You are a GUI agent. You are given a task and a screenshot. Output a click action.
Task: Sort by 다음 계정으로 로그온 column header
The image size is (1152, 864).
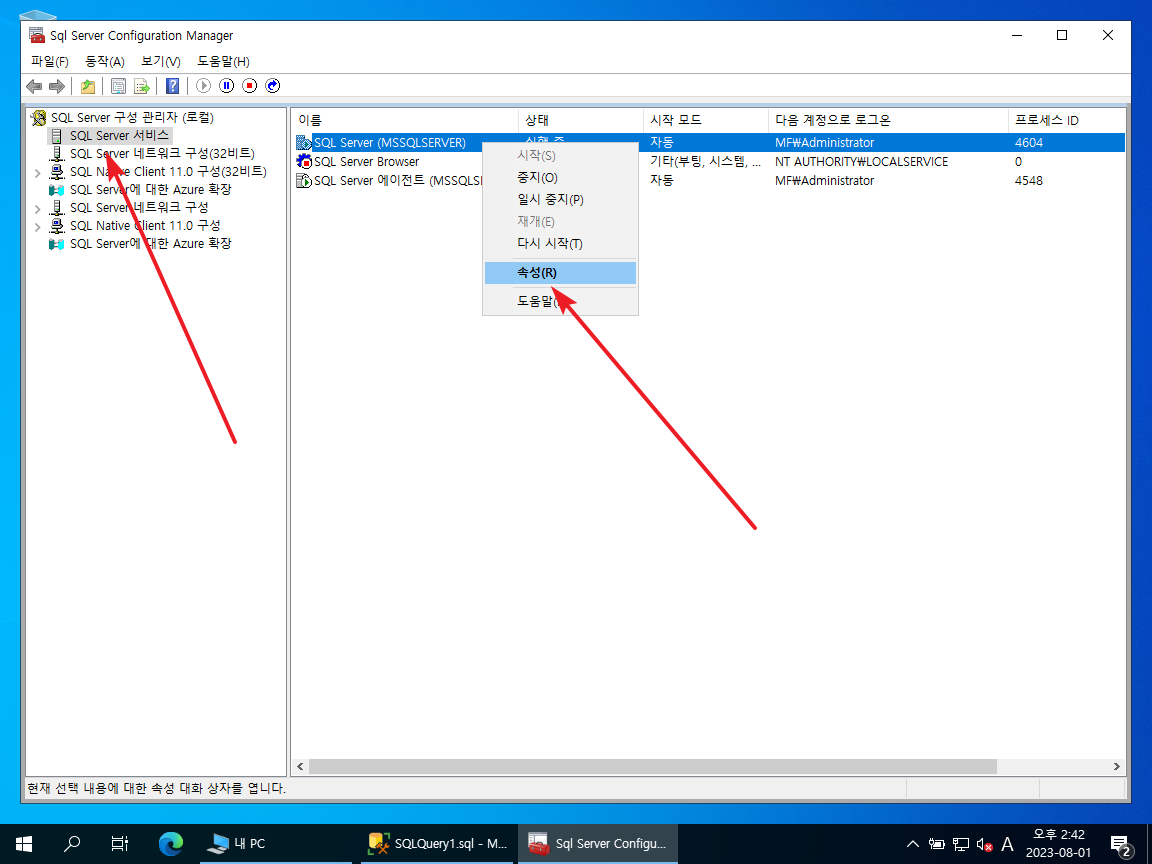point(888,120)
